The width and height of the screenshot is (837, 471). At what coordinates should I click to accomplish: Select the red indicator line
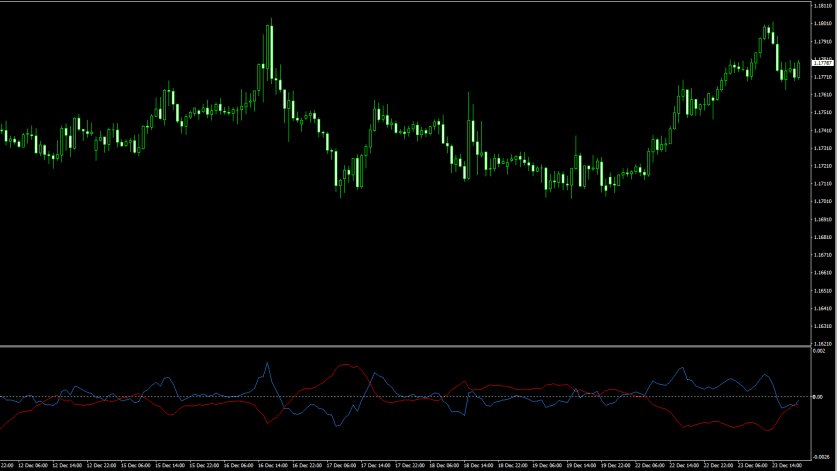point(345,366)
